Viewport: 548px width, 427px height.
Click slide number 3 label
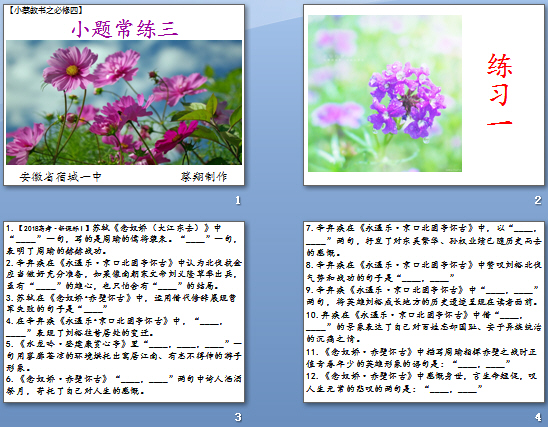tap(238, 417)
